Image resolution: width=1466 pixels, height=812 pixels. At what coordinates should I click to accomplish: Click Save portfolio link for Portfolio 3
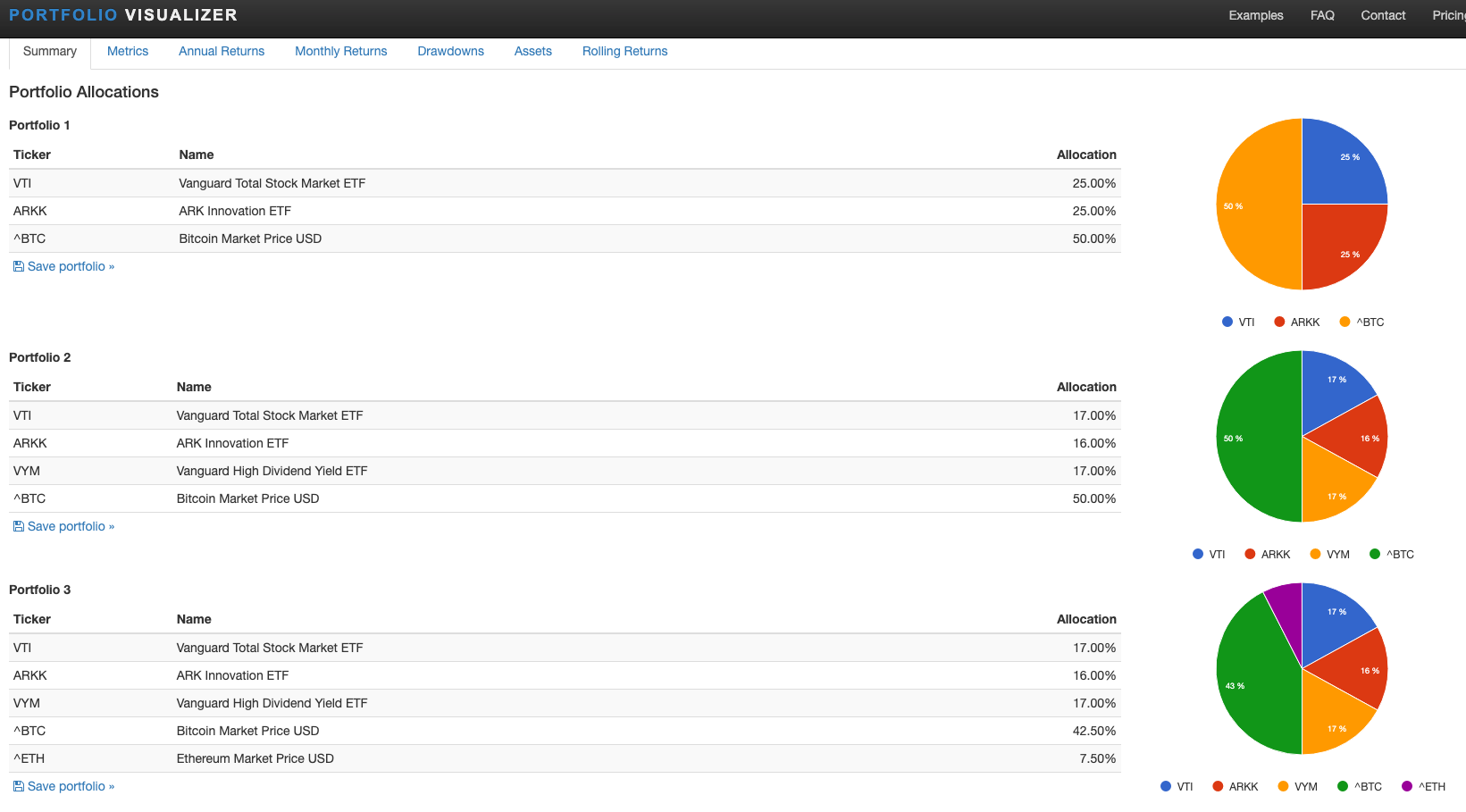point(71,786)
